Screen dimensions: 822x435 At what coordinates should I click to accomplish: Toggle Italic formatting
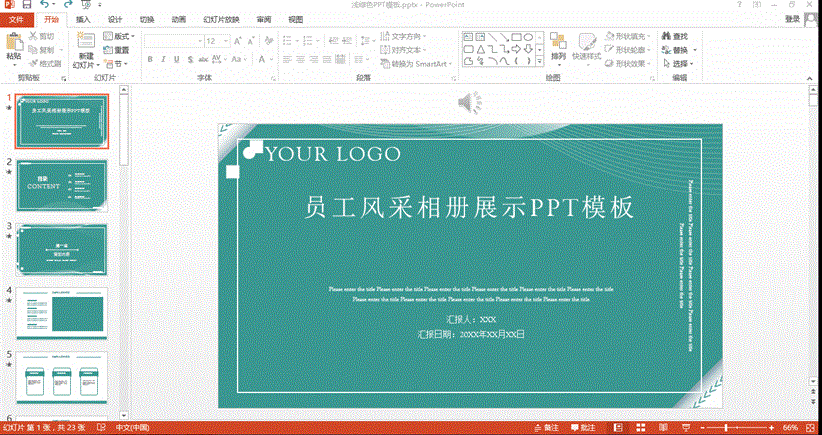coord(164,59)
